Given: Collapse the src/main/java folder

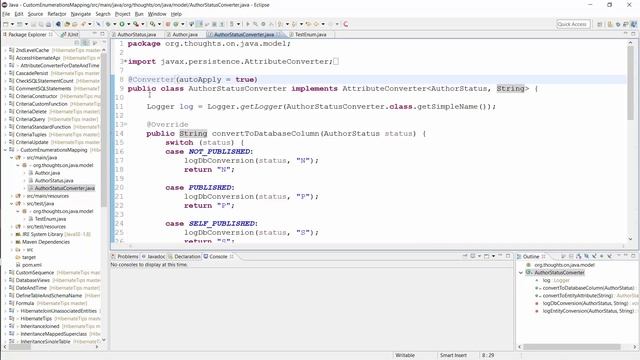Looking at the screenshot, I should pos(12,158).
